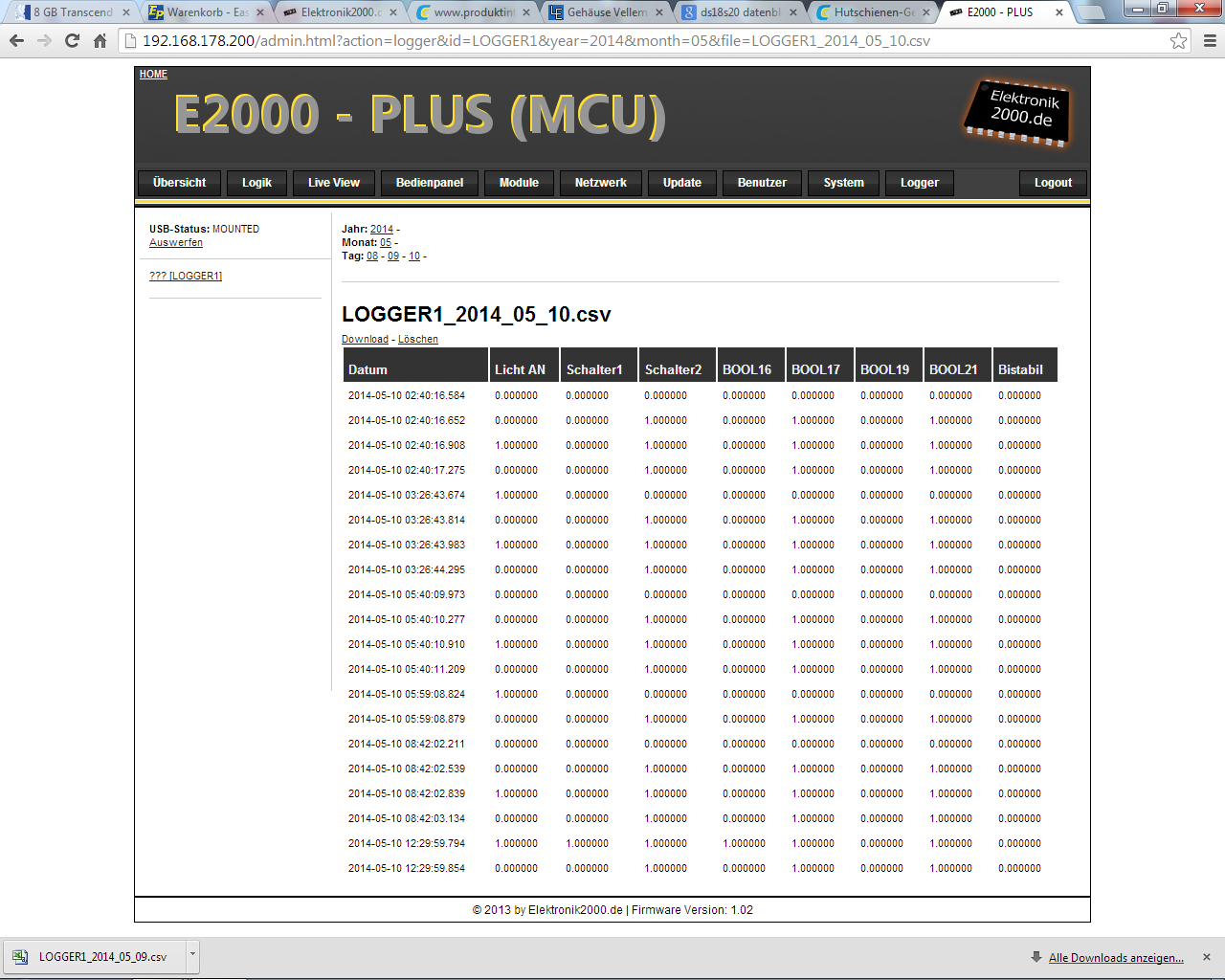Viewport: 1225px width, 980px height.
Task: Click the Auswerfen link under USB-Status
Action: (x=176, y=243)
